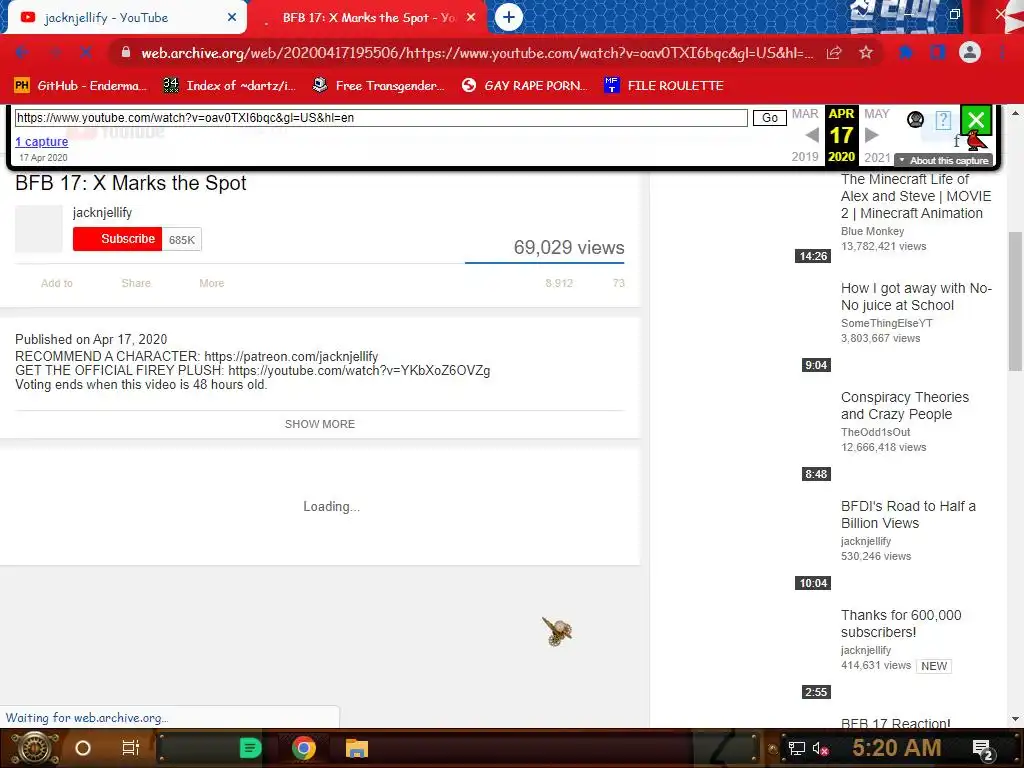Open the network icon in system tray
This screenshot has width=1024, height=768.
click(797, 748)
